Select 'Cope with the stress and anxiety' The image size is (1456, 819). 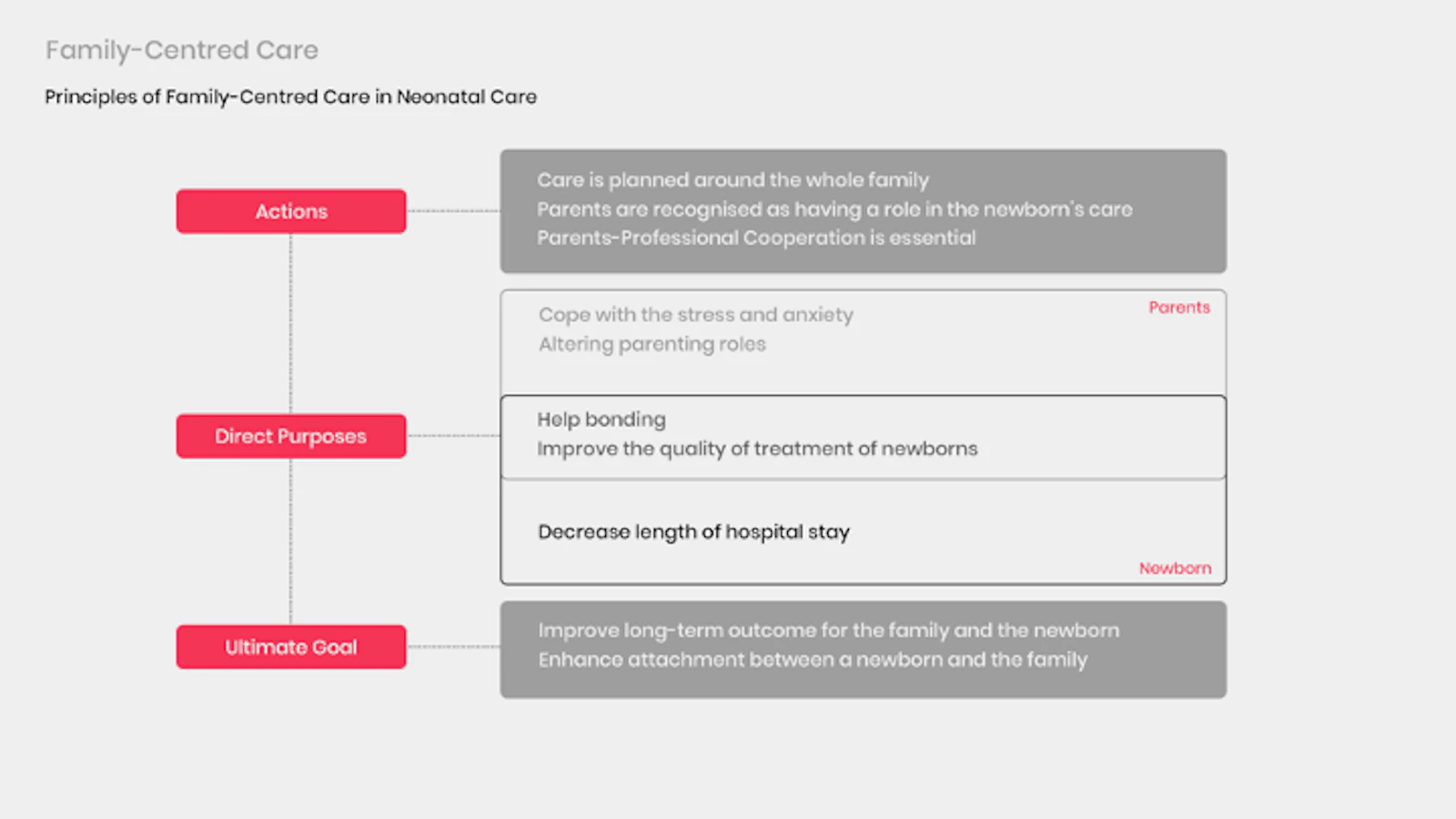(x=695, y=315)
